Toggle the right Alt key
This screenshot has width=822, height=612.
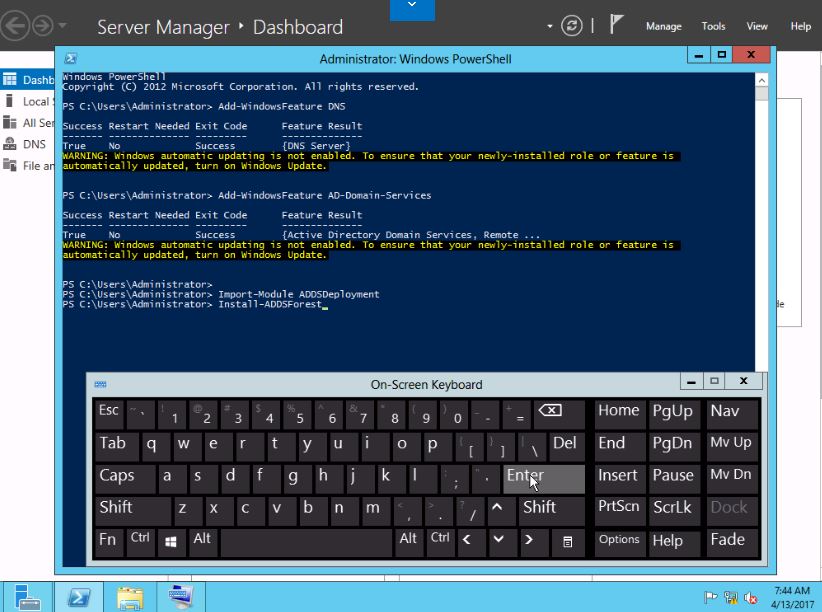(408, 542)
